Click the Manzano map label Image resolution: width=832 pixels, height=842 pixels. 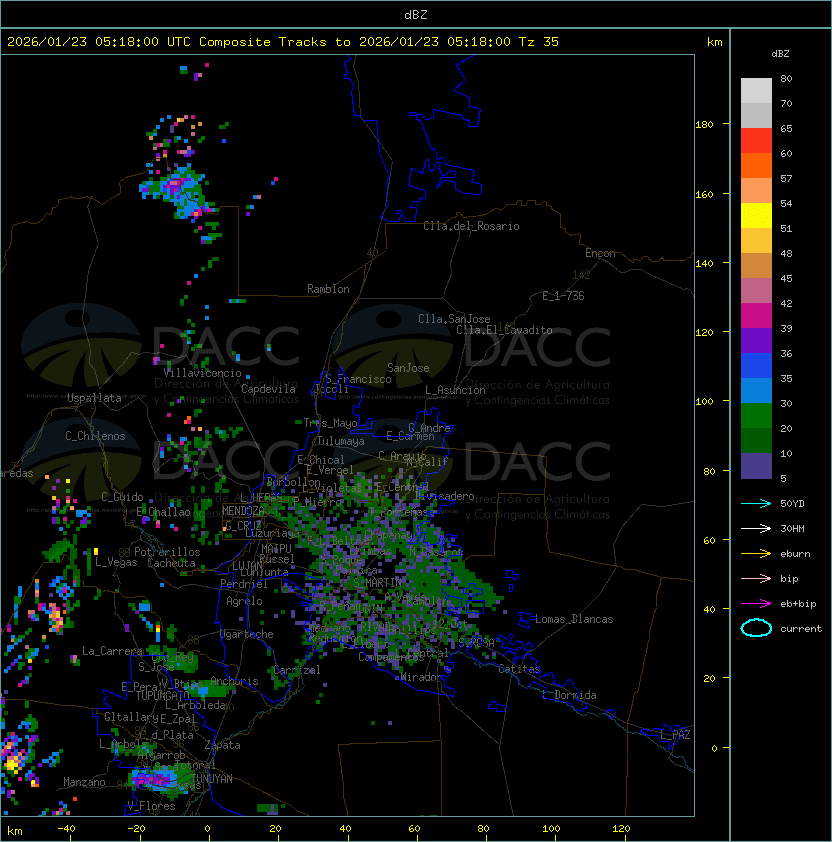click(x=84, y=782)
